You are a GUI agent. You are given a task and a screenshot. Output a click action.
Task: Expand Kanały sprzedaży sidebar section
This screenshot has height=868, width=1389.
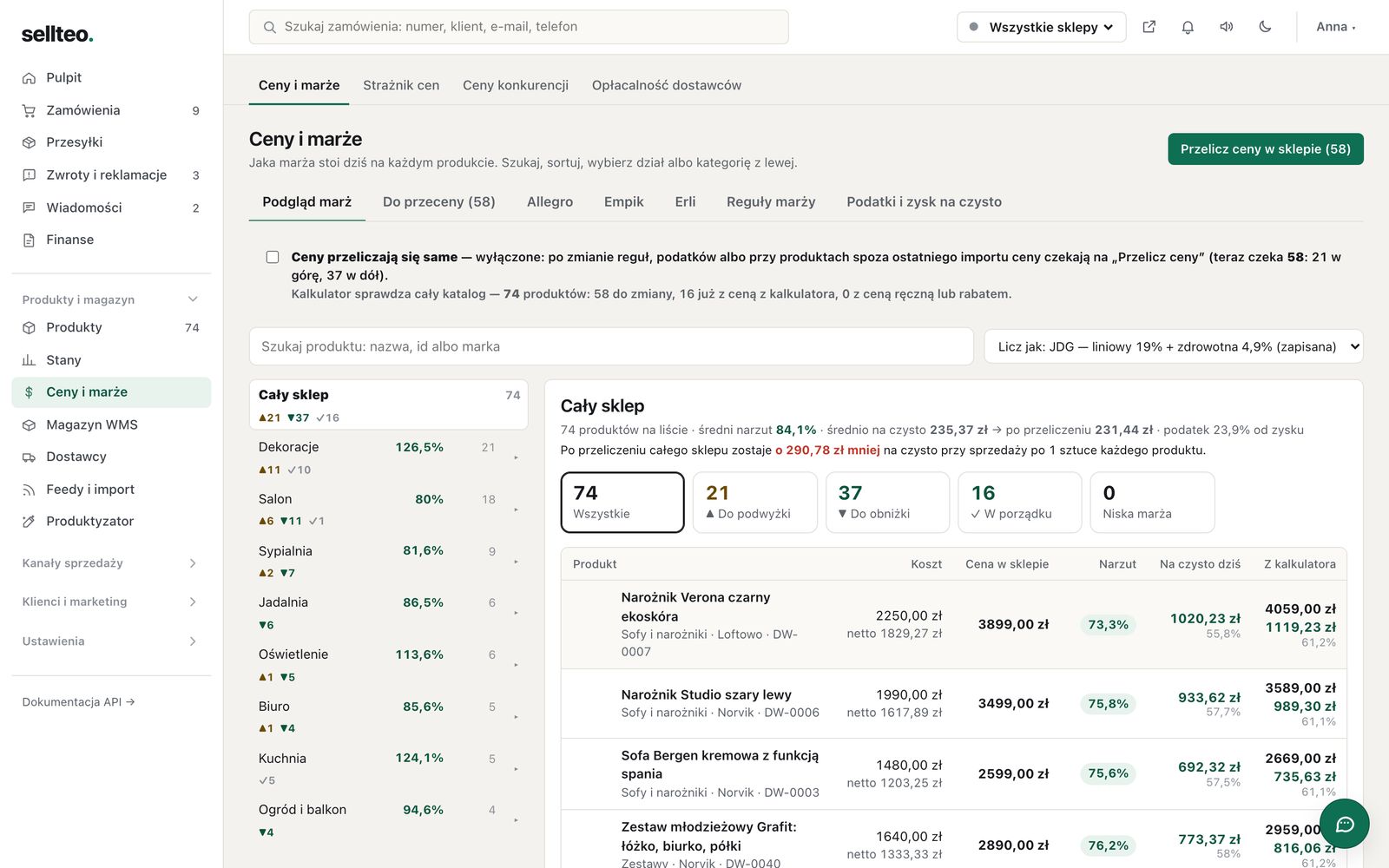111,563
